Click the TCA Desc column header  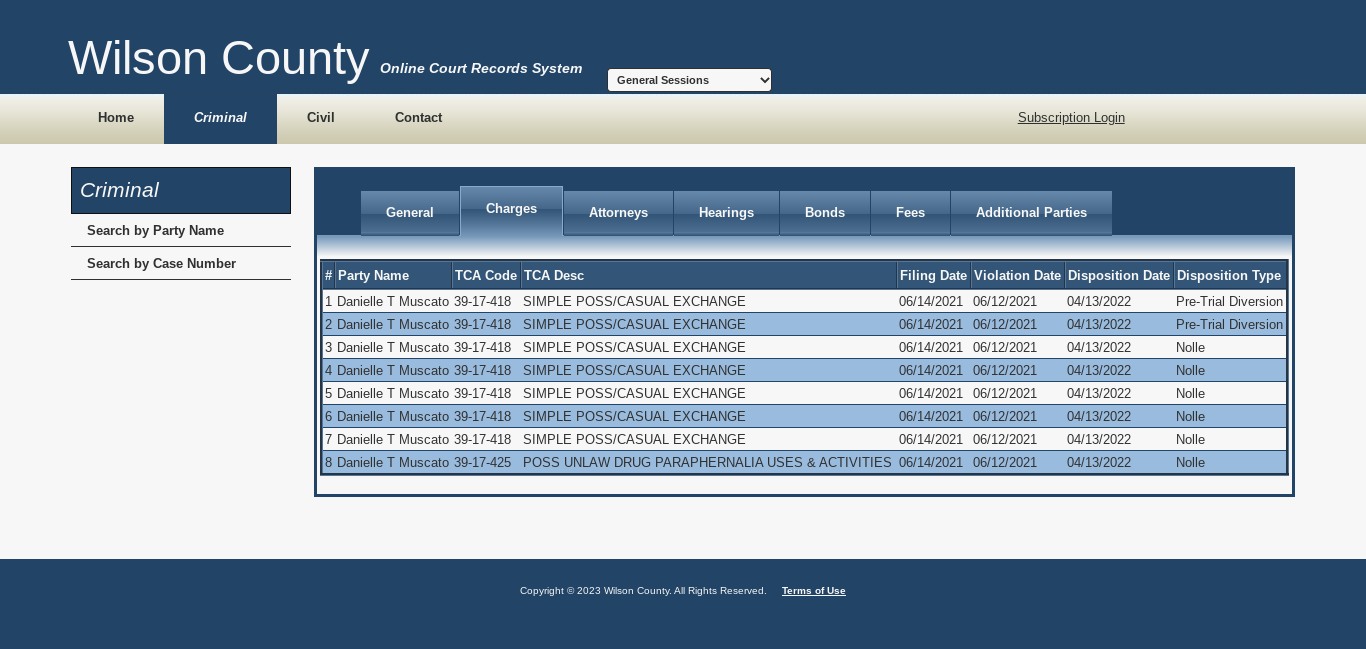coord(709,275)
